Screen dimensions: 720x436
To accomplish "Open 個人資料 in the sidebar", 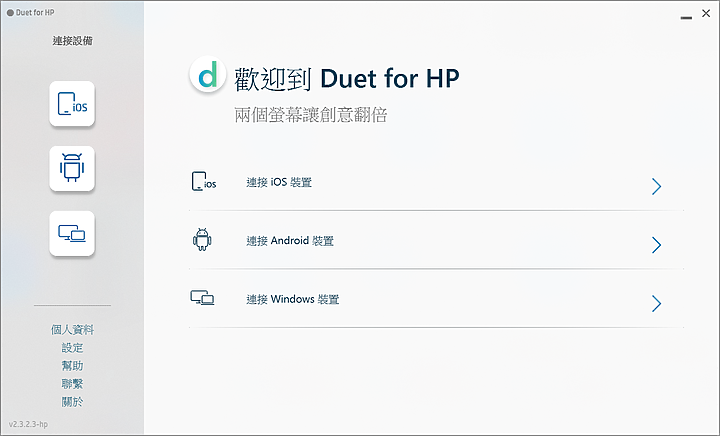I will 72,330.
